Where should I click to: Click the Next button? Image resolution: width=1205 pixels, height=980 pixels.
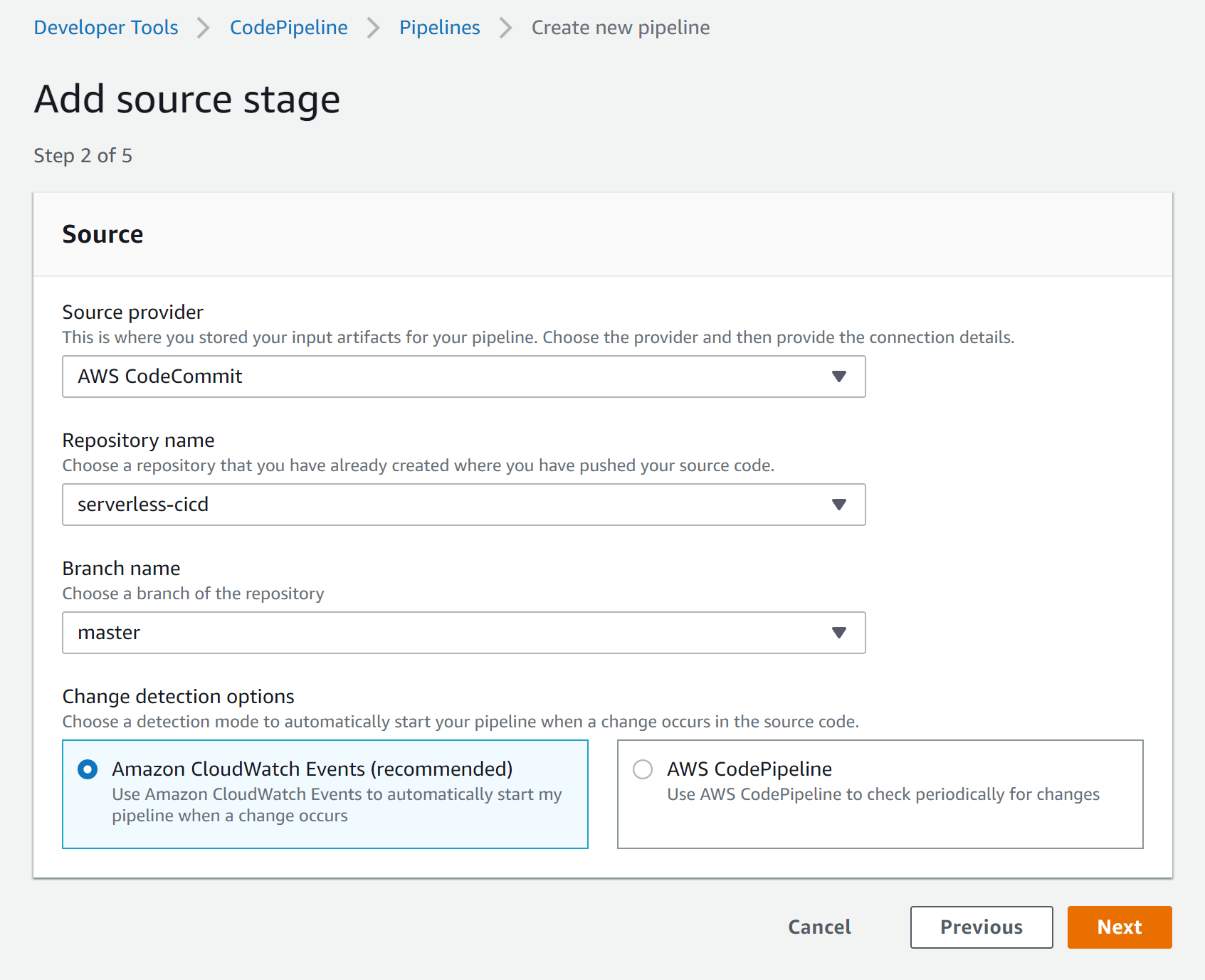click(1119, 927)
